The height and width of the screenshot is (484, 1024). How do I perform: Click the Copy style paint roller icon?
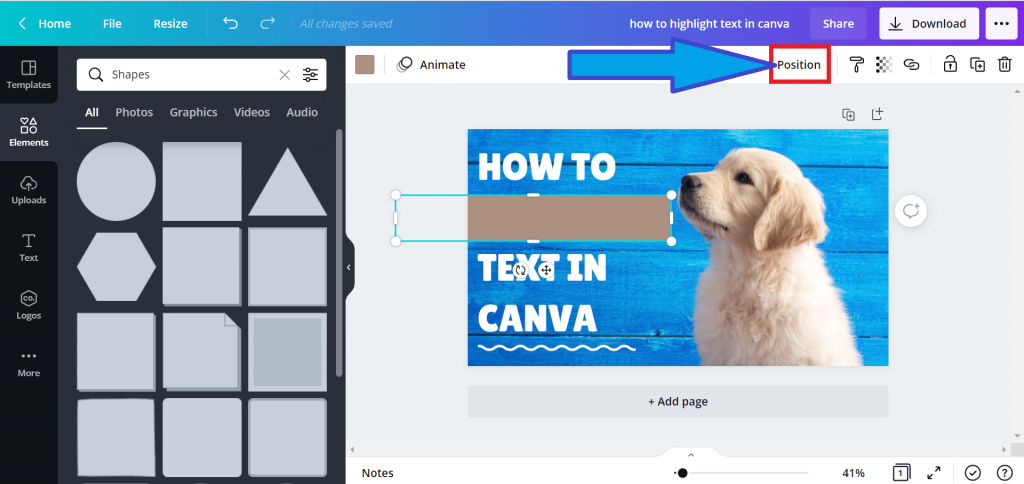pos(856,64)
